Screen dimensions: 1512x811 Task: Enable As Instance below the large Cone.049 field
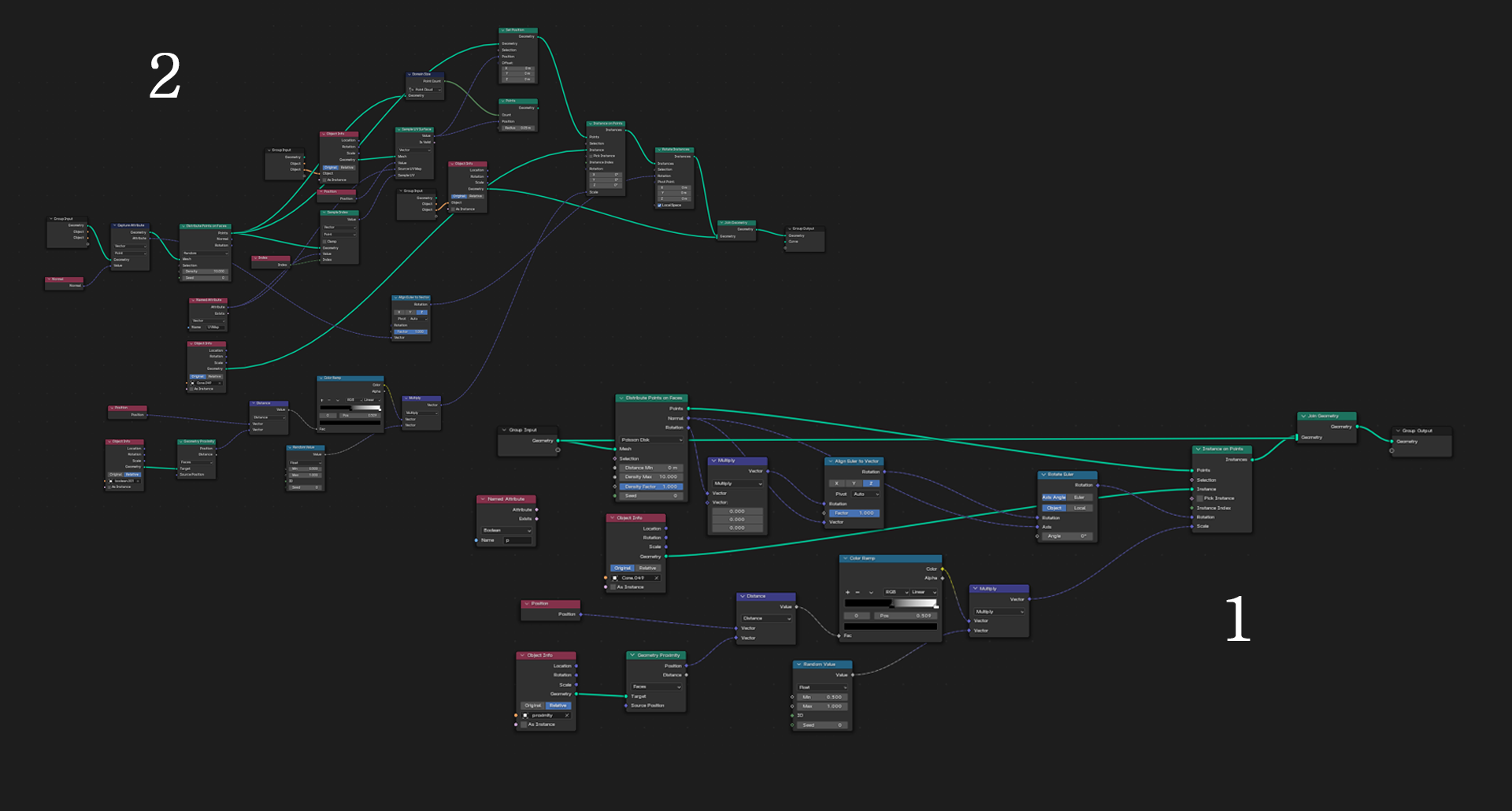click(x=613, y=587)
